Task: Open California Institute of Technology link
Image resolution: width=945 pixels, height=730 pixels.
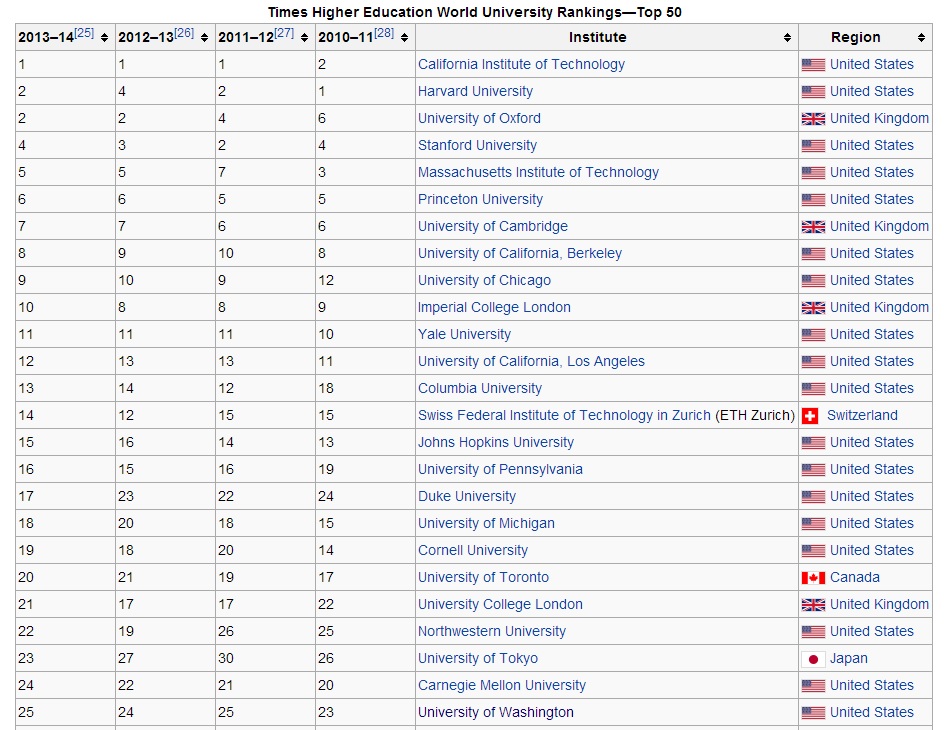Action: 521,64
